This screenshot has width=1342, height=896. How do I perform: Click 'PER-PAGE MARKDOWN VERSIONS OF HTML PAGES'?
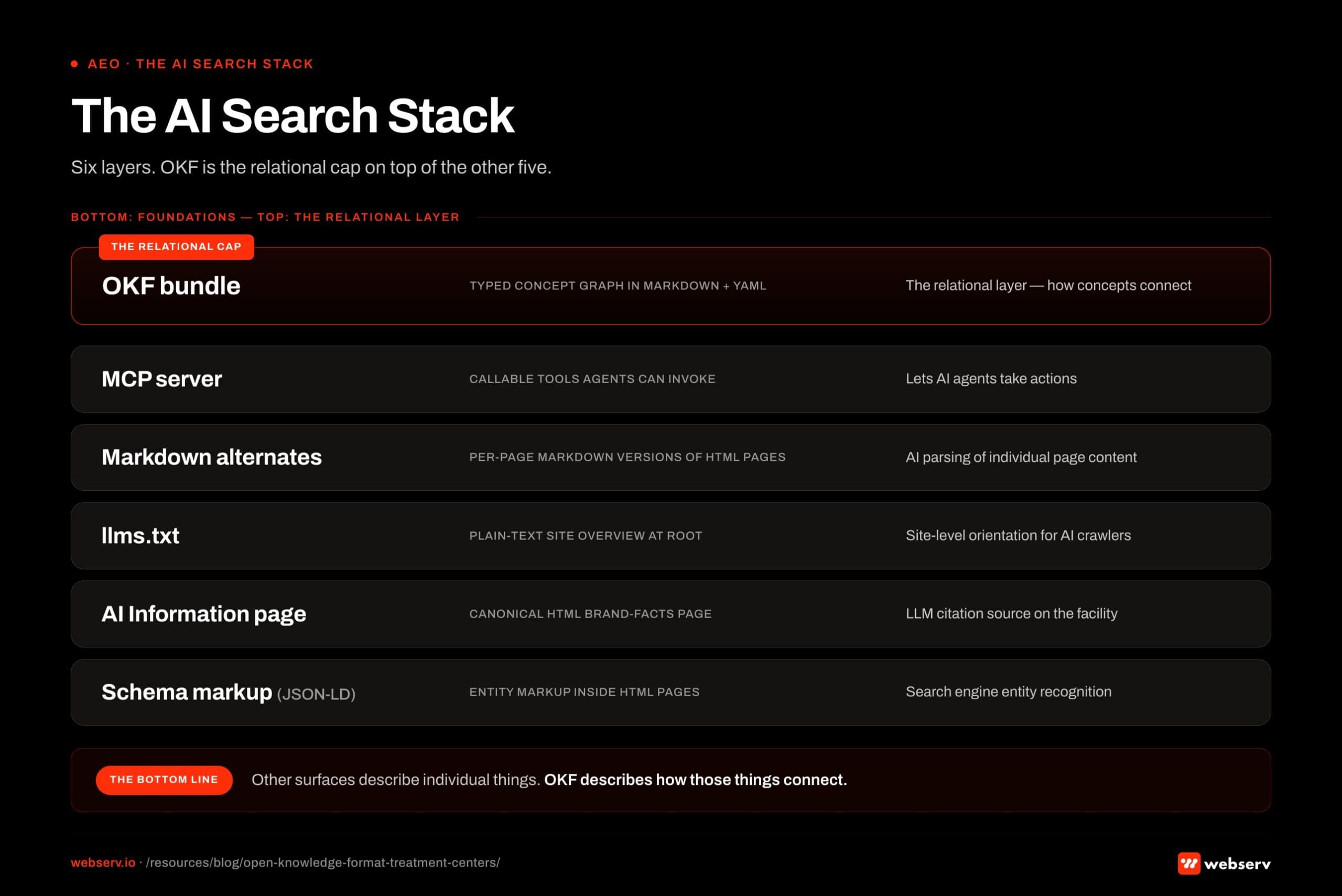click(x=627, y=457)
